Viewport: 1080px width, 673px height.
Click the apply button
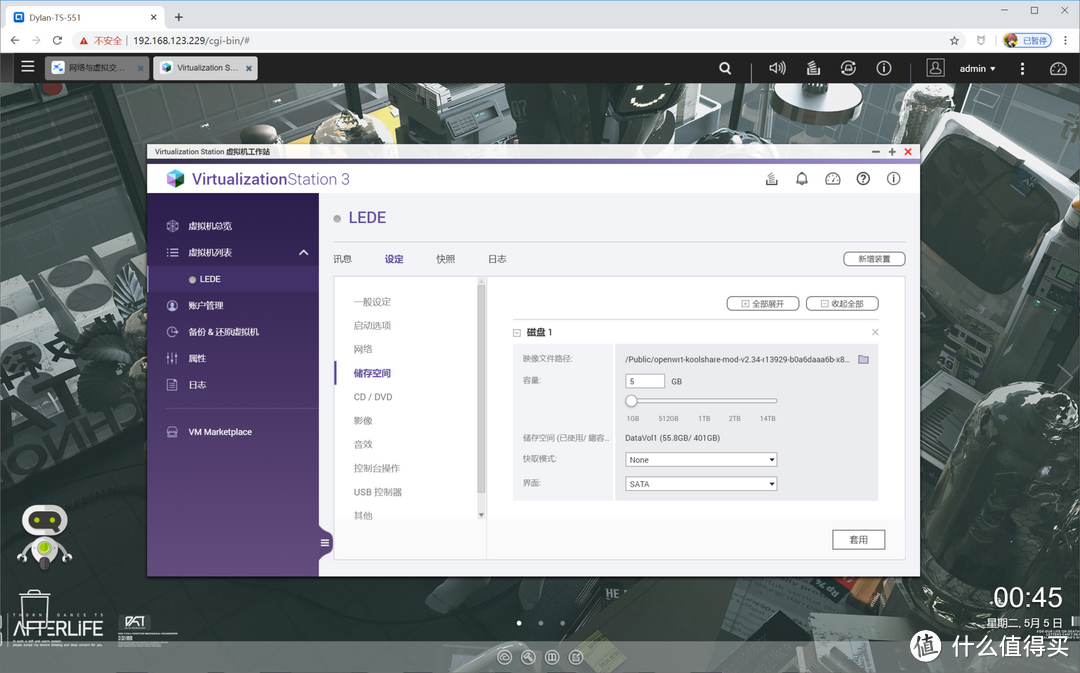coord(858,539)
